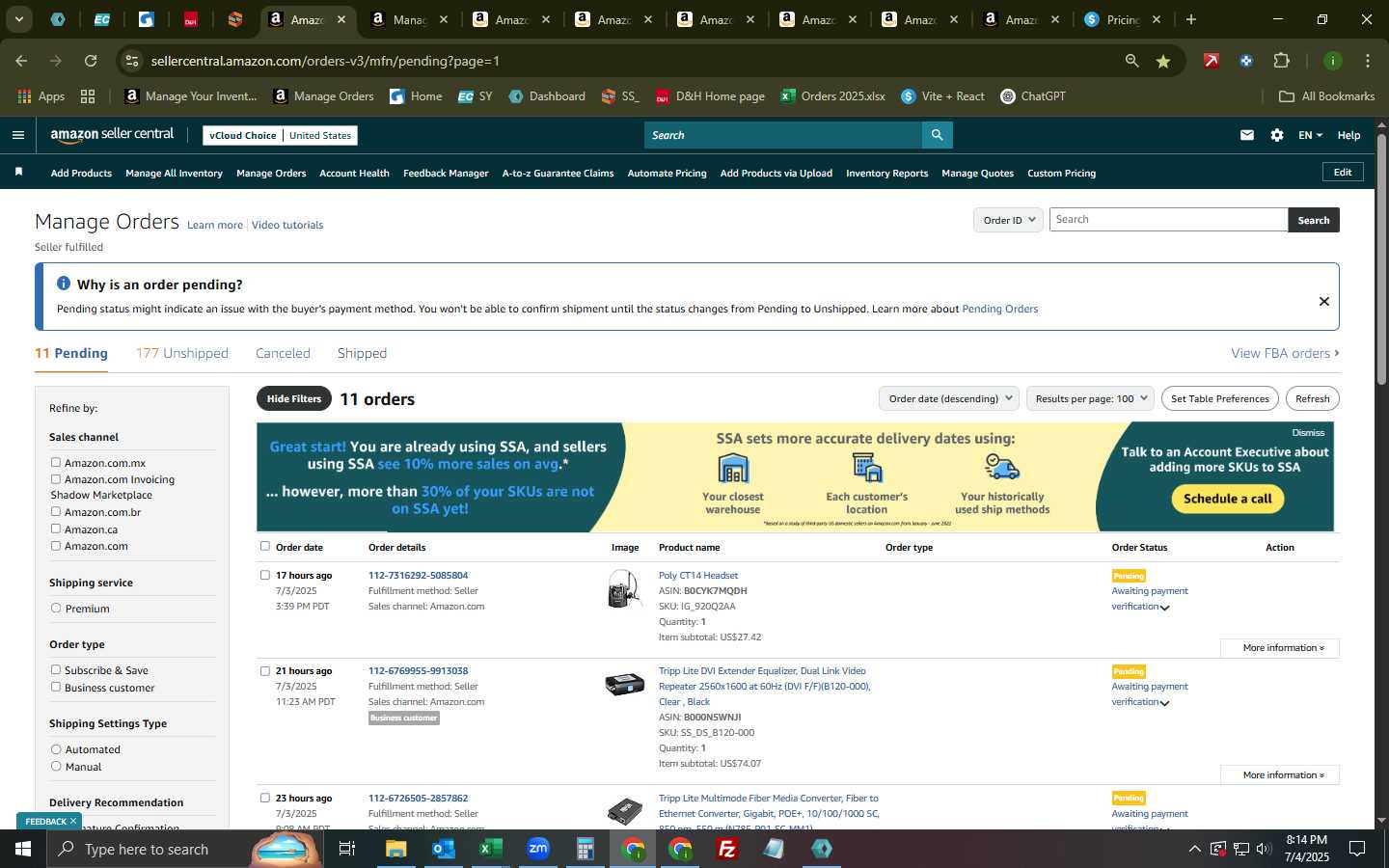
Task: Open FileZilla from the taskbar
Action: point(727,849)
